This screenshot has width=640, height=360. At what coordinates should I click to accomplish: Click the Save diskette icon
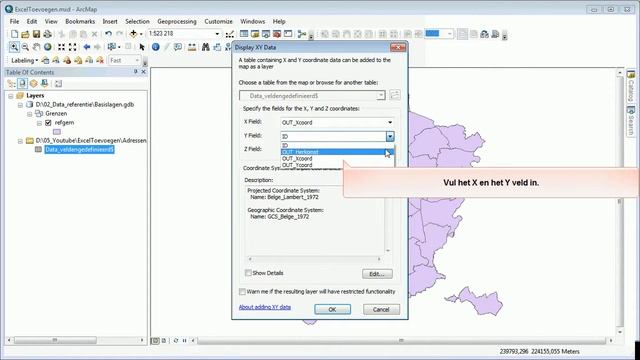click(x=36, y=34)
